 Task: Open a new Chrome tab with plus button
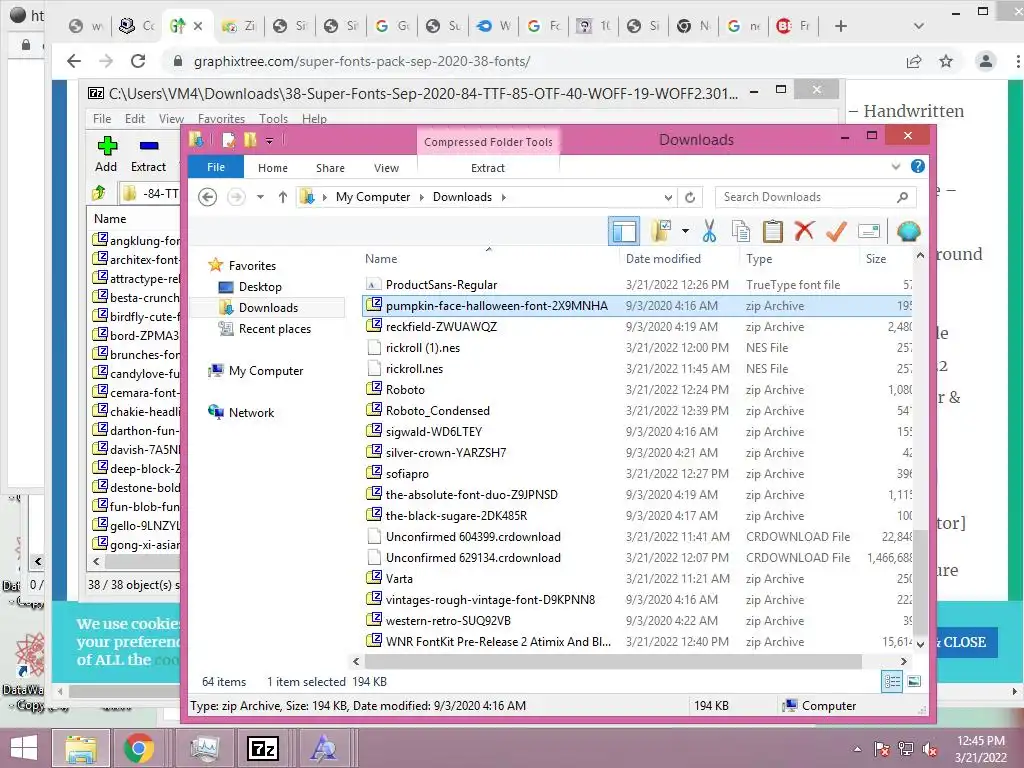(840, 26)
